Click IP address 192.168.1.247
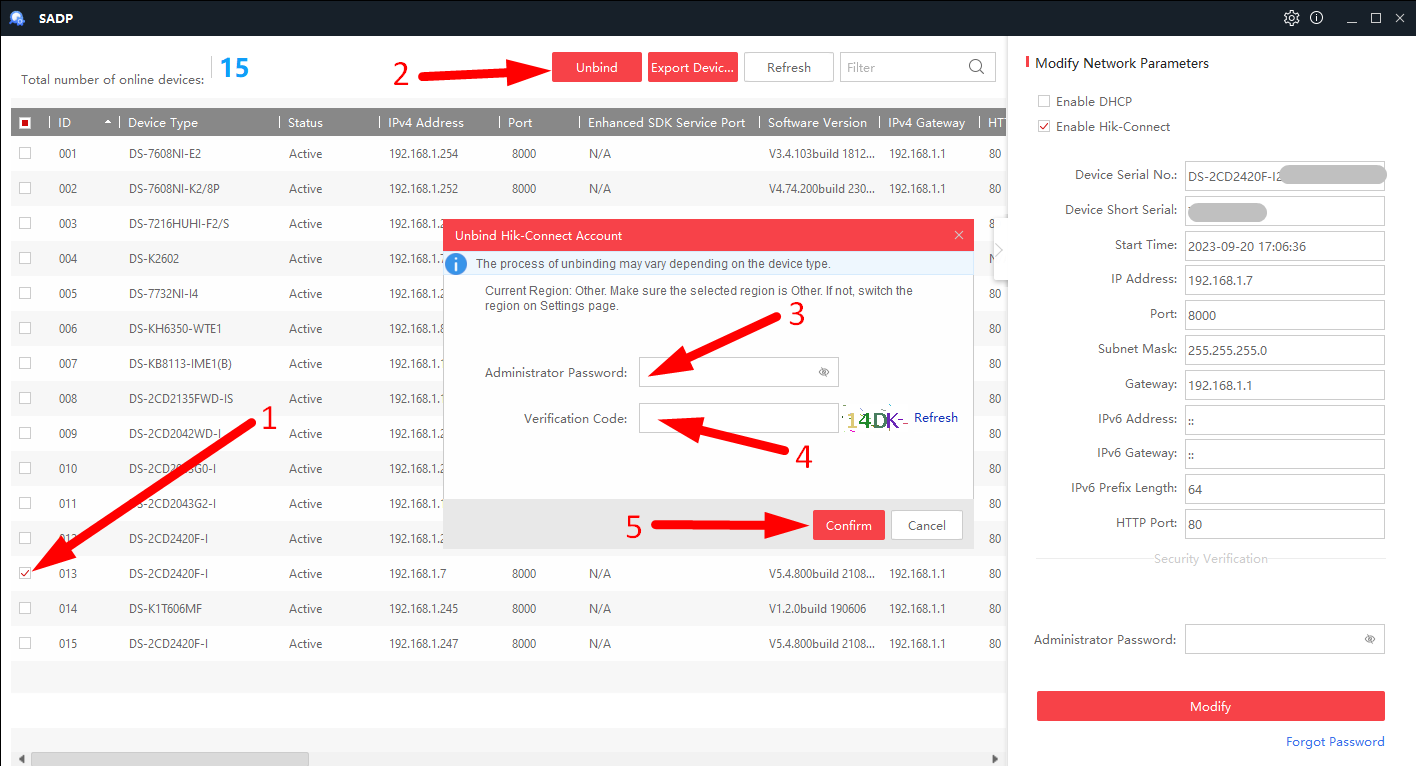Image resolution: width=1416 pixels, height=766 pixels. (423, 643)
